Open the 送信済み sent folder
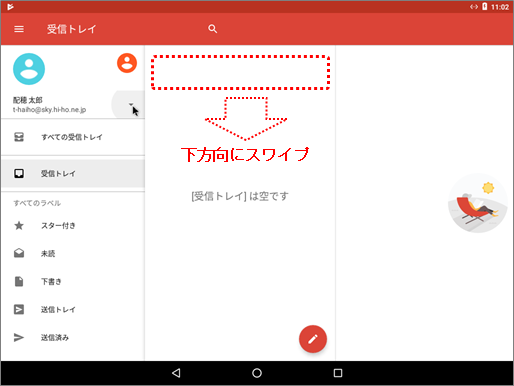The image size is (514, 386). [x=73, y=338]
